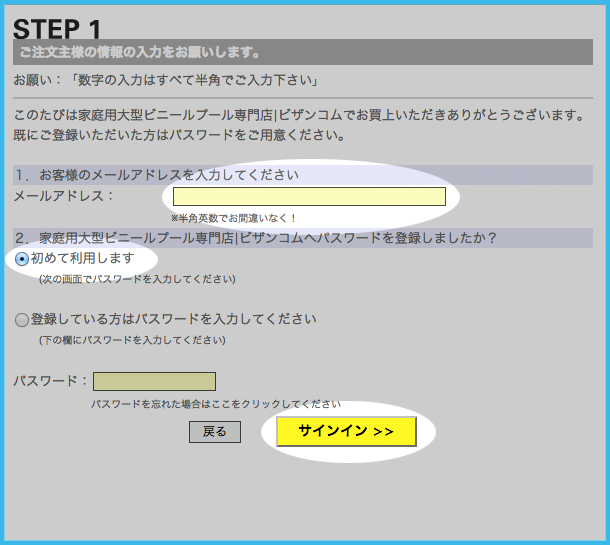Click the メールアドレス input field
The width and height of the screenshot is (610, 545).
(309, 196)
